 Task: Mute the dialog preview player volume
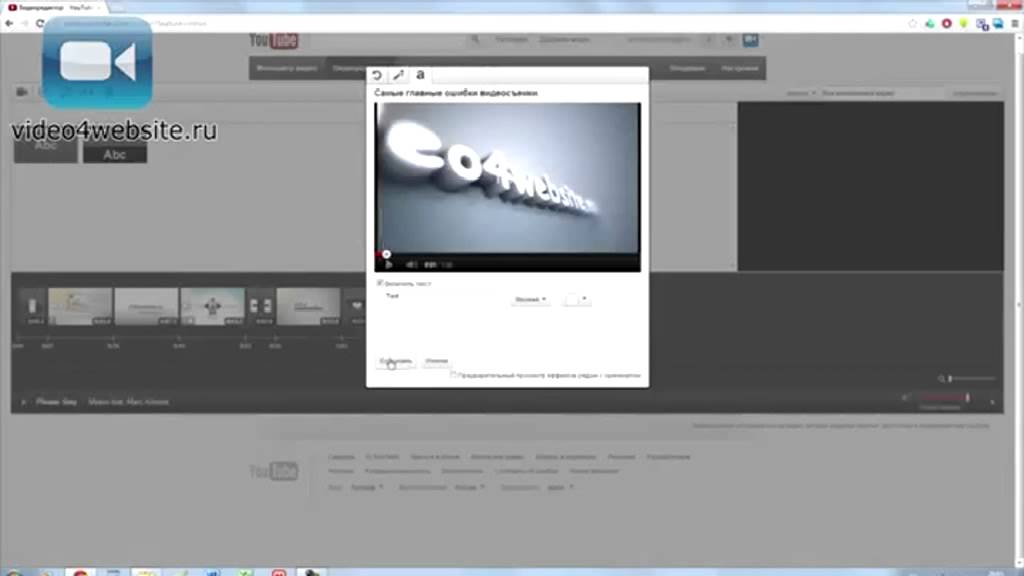411,264
